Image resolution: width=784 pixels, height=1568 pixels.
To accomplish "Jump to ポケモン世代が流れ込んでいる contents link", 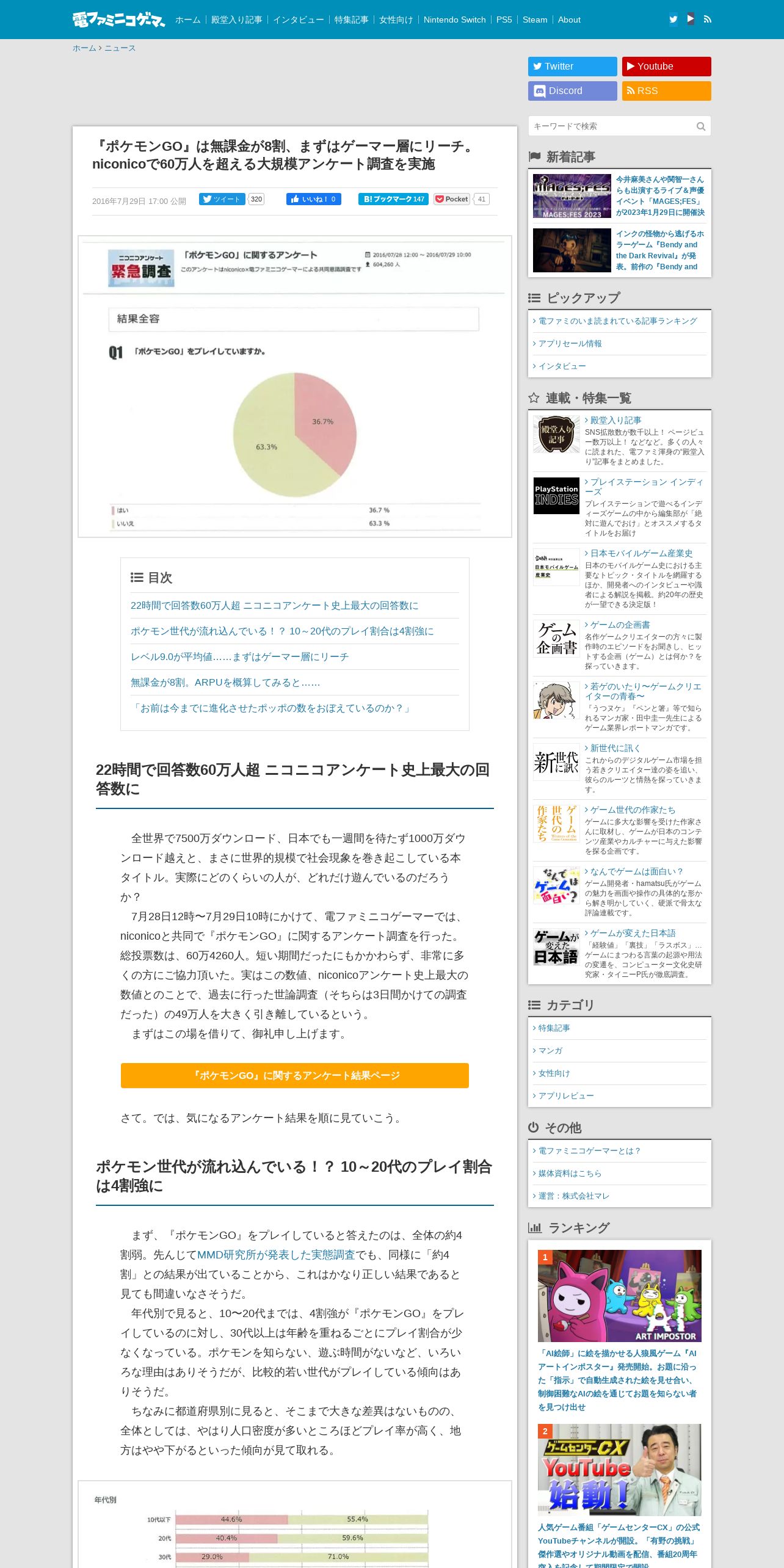I will click(282, 631).
